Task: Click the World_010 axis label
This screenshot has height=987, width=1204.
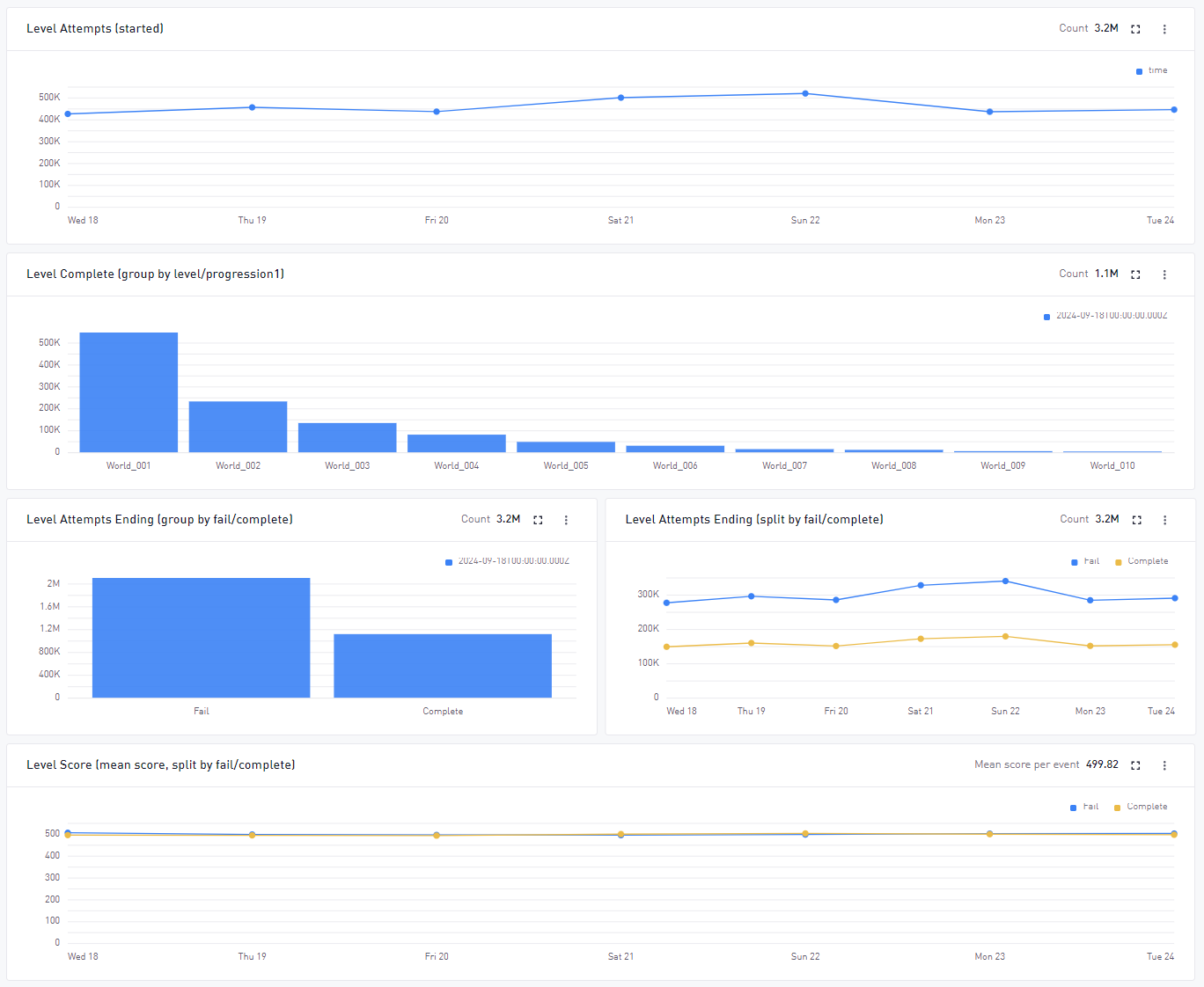Action: coord(1112,466)
